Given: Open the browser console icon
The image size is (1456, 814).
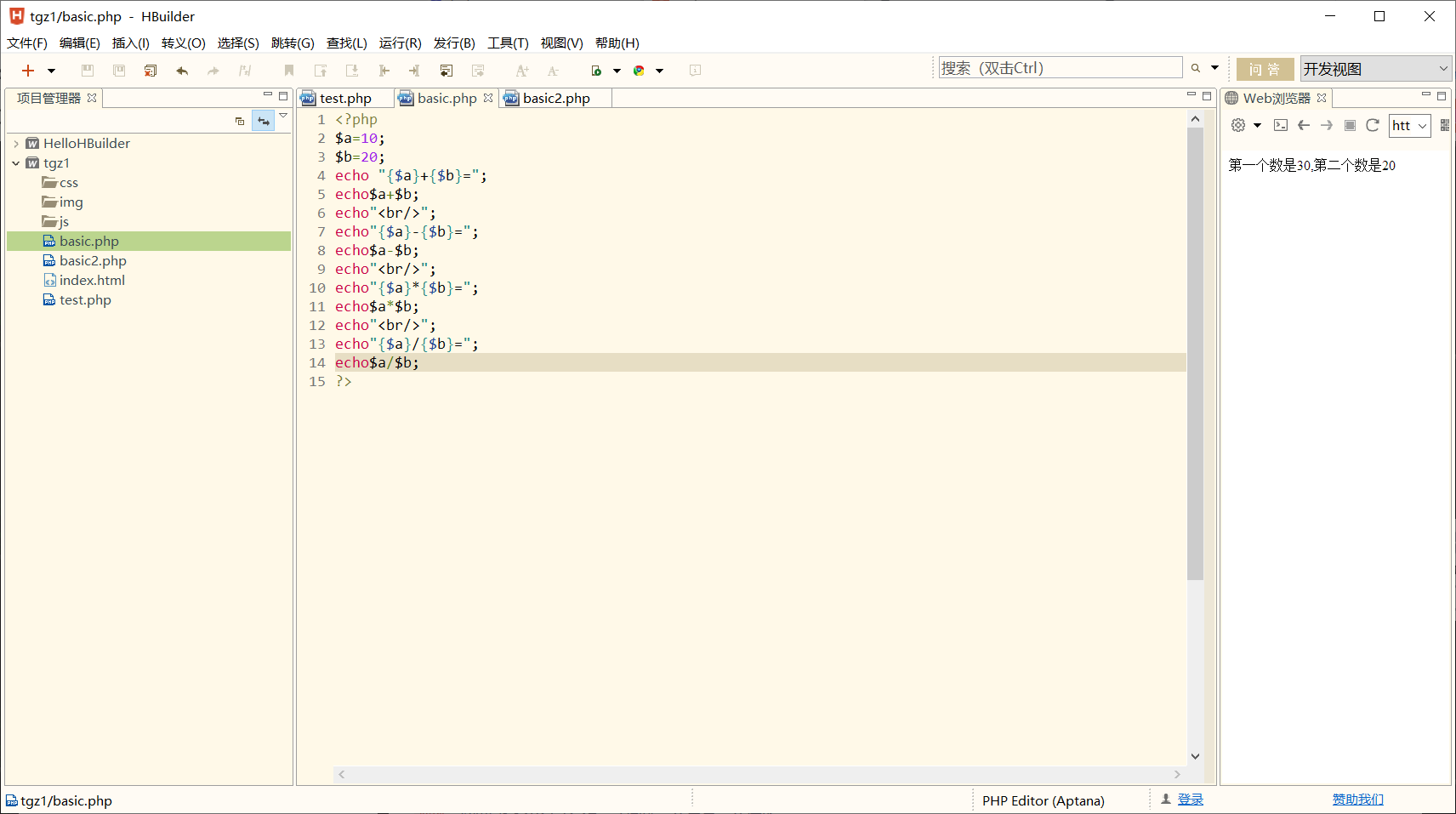Looking at the screenshot, I should point(1280,125).
